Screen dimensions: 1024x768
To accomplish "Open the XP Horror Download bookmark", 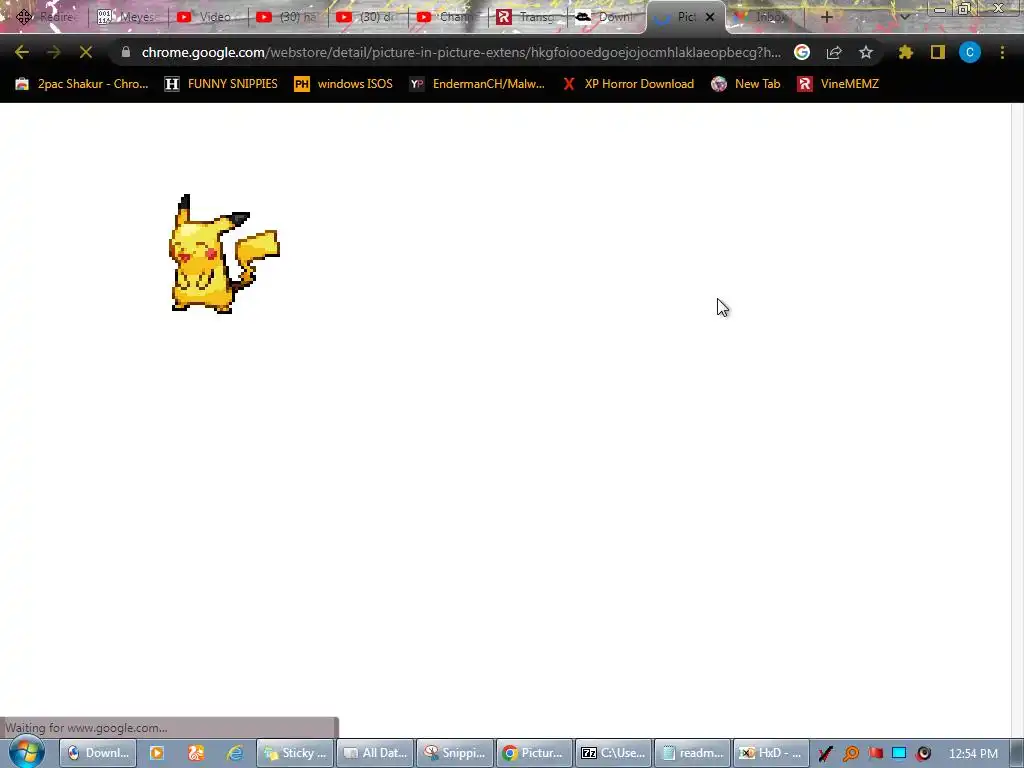I will [x=628, y=84].
